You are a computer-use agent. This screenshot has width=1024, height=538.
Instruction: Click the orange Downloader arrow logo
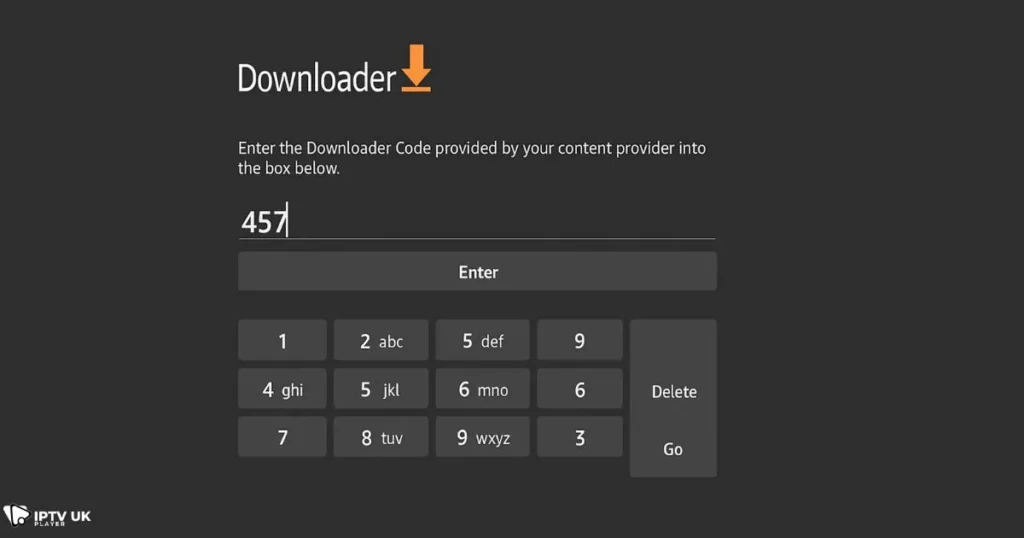(x=416, y=68)
